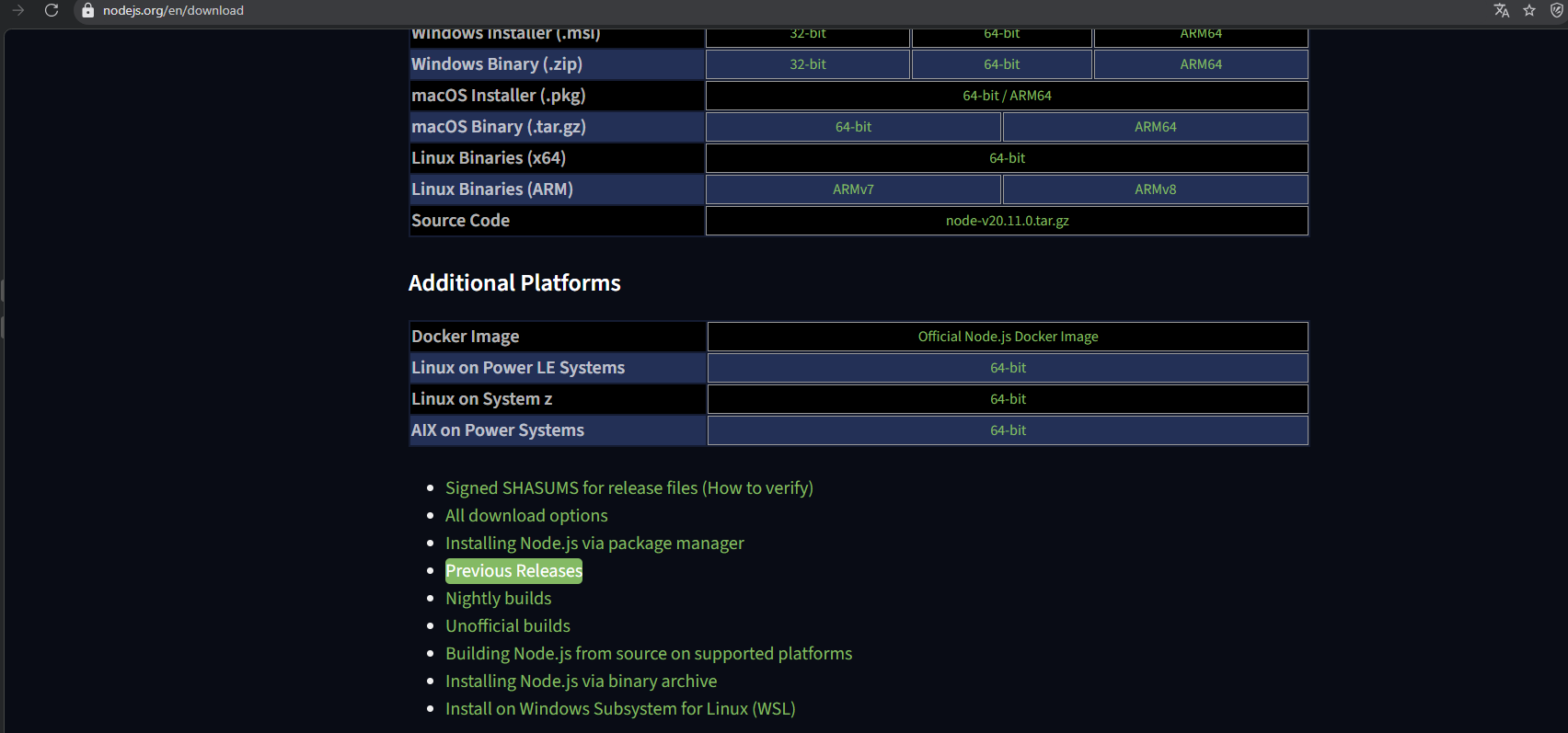Open Official Node.js Docker Image link
The width and height of the screenshot is (1568, 733).
coord(1008,337)
